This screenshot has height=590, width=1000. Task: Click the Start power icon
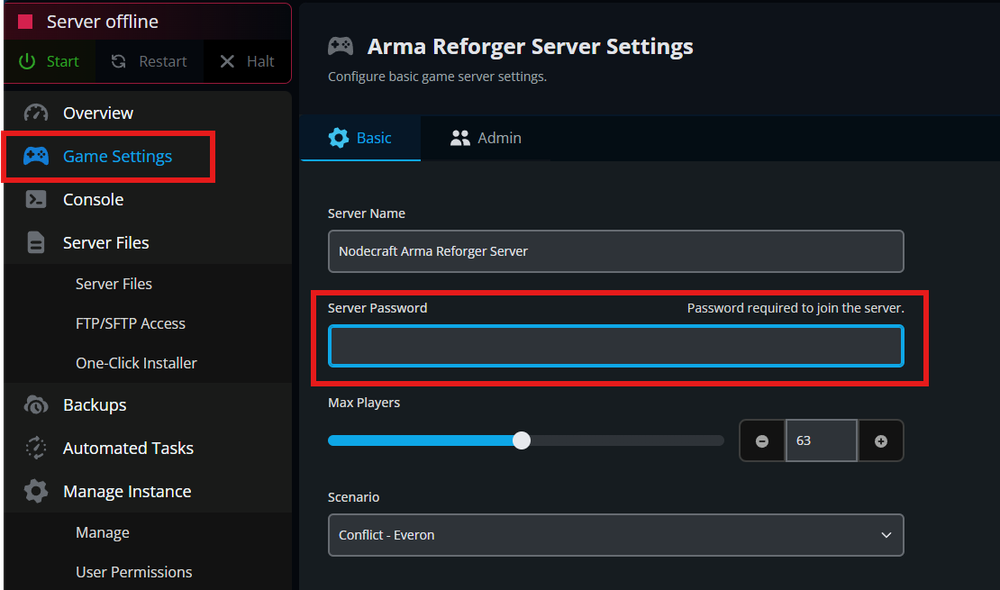[27, 61]
